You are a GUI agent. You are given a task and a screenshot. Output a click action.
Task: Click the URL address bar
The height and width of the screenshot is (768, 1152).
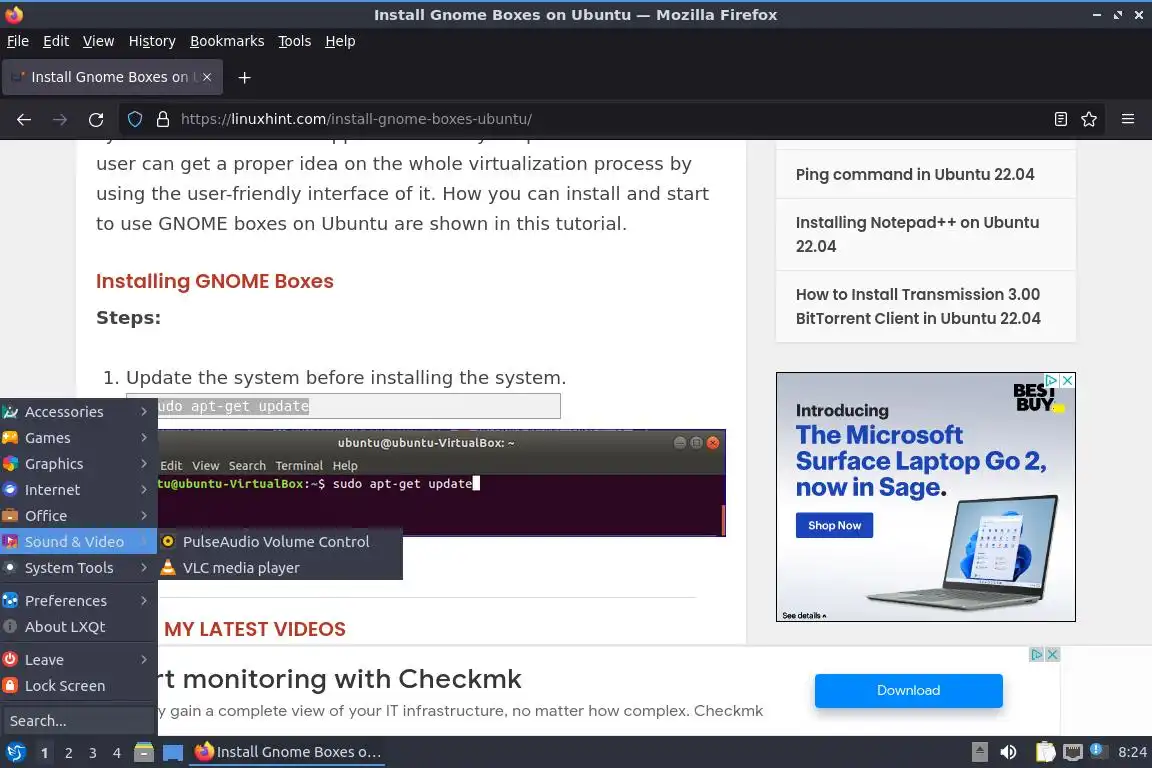tap(610, 119)
